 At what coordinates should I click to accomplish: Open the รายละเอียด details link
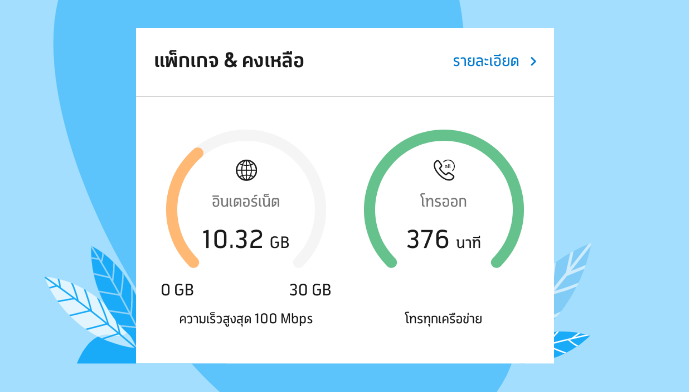486,61
